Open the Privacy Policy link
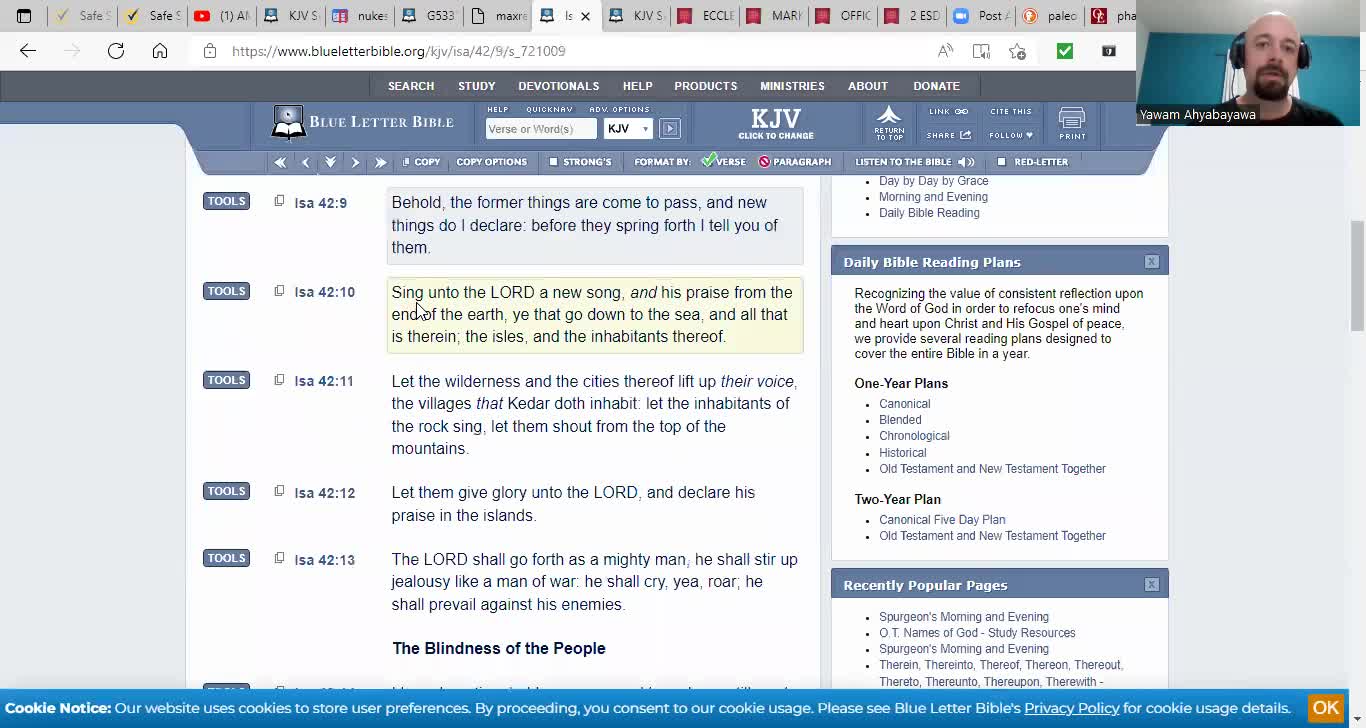This screenshot has width=1366, height=728. pyautogui.click(x=1072, y=708)
